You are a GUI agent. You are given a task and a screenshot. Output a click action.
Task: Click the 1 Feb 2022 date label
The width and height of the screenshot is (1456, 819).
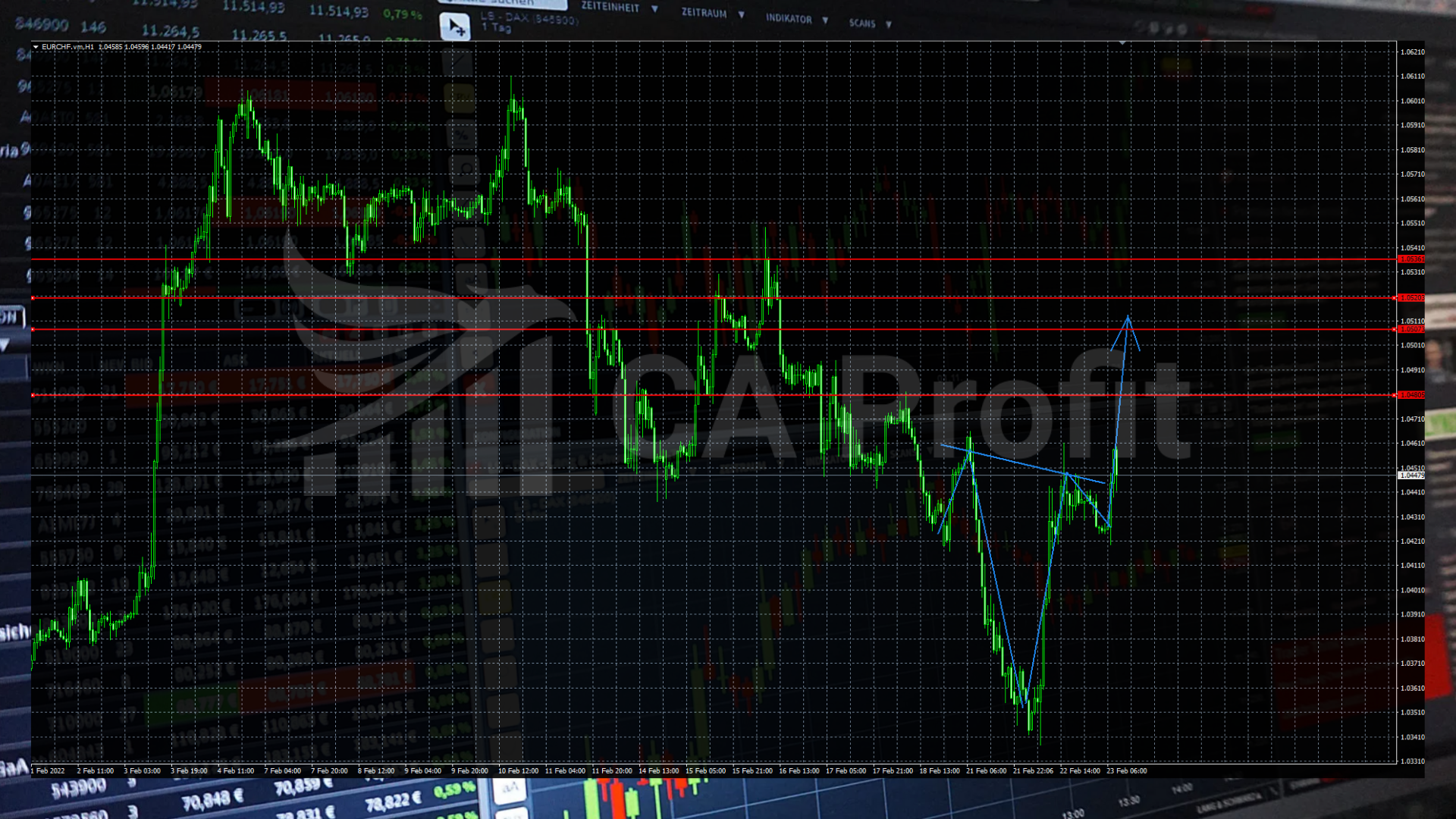coord(48,771)
